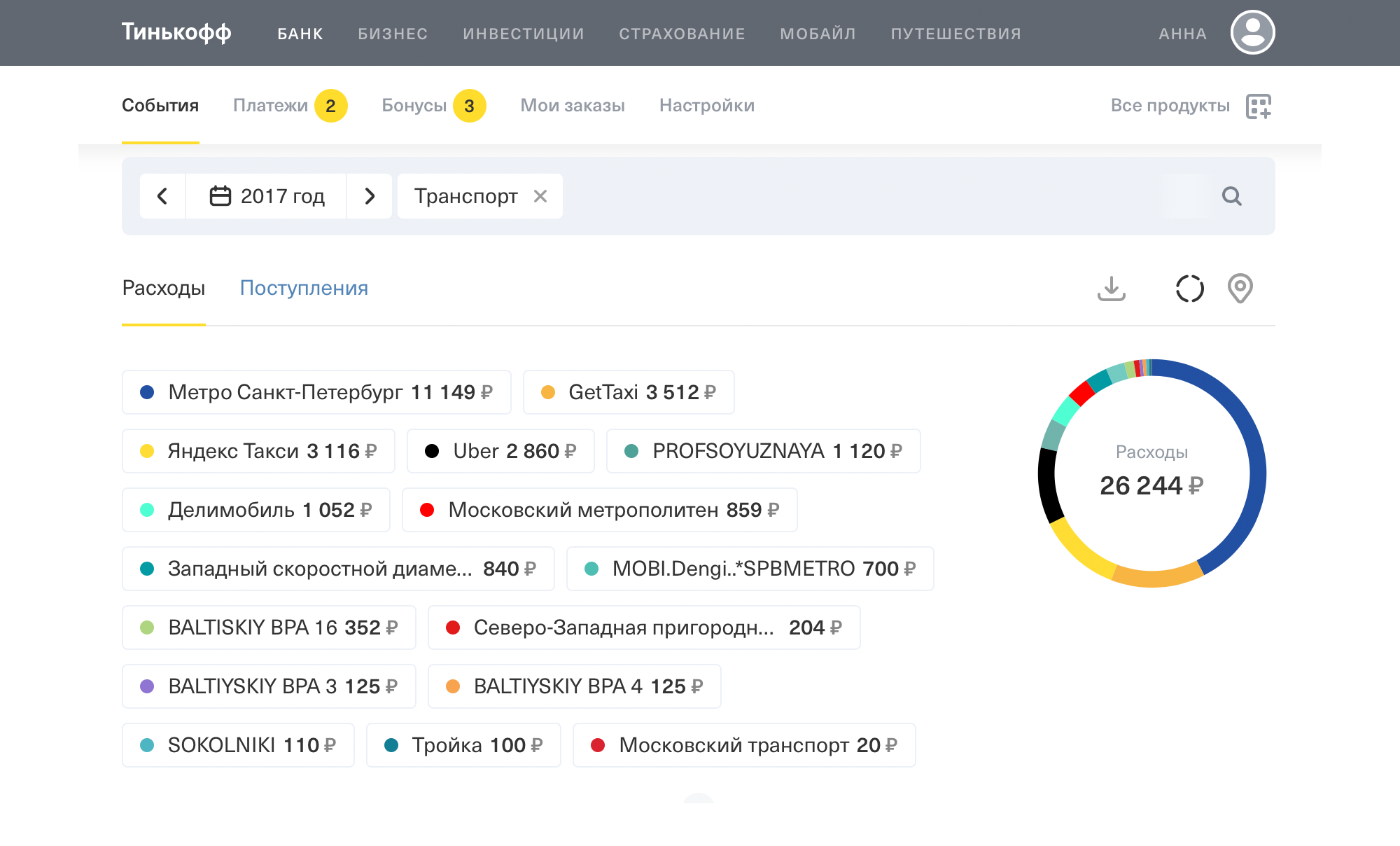
Task: Select the Мои заказы tab
Action: point(573,105)
